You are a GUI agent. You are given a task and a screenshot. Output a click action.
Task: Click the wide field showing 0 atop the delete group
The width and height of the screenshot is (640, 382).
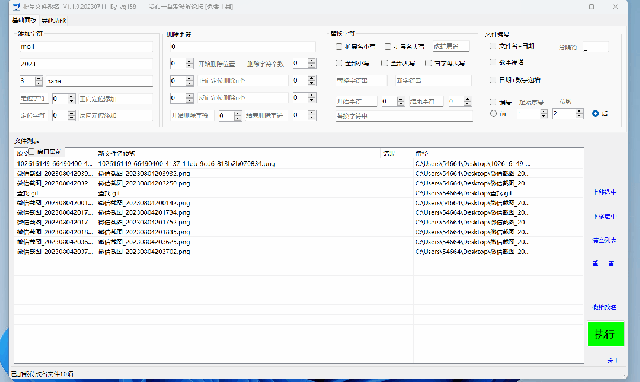click(x=242, y=47)
